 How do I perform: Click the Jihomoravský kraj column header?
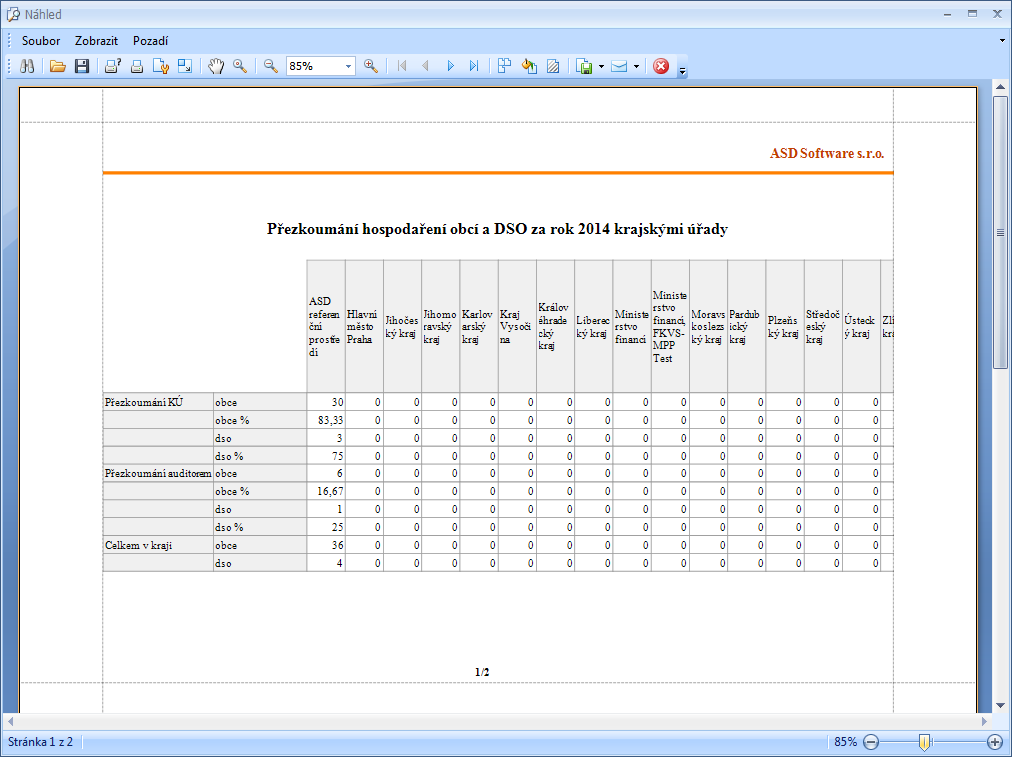click(x=440, y=327)
